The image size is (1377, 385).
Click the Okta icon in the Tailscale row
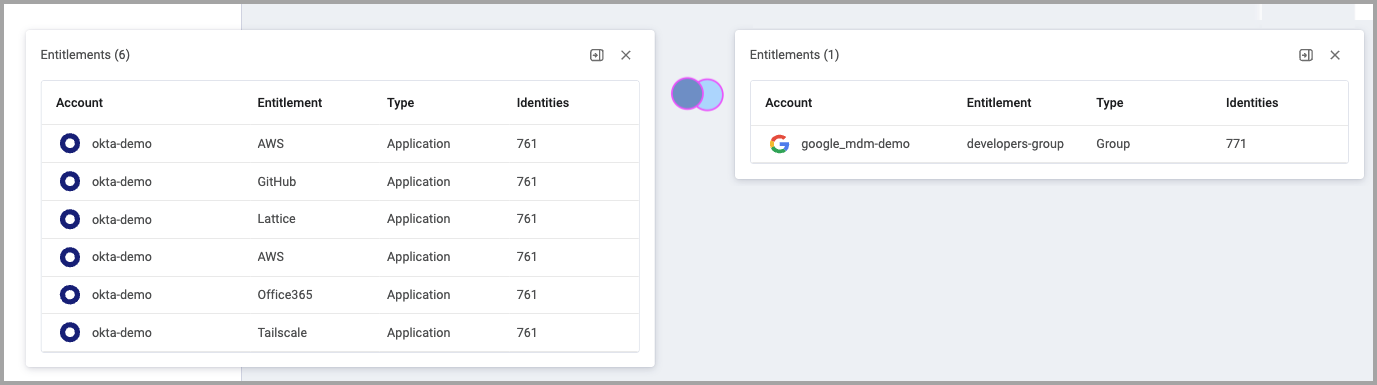[x=69, y=332]
